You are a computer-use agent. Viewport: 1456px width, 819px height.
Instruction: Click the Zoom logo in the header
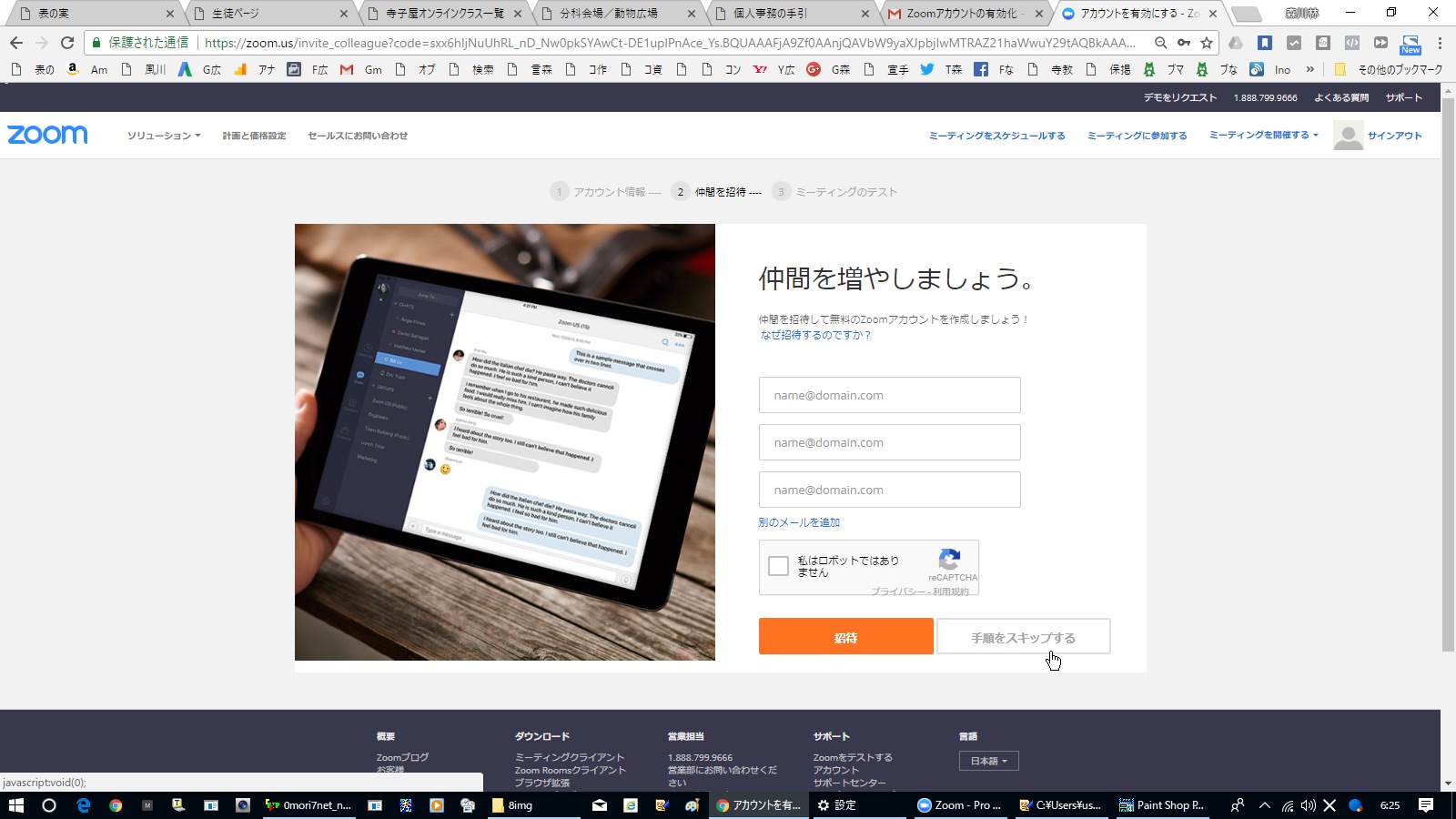pyautogui.click(x=47, y=135)
